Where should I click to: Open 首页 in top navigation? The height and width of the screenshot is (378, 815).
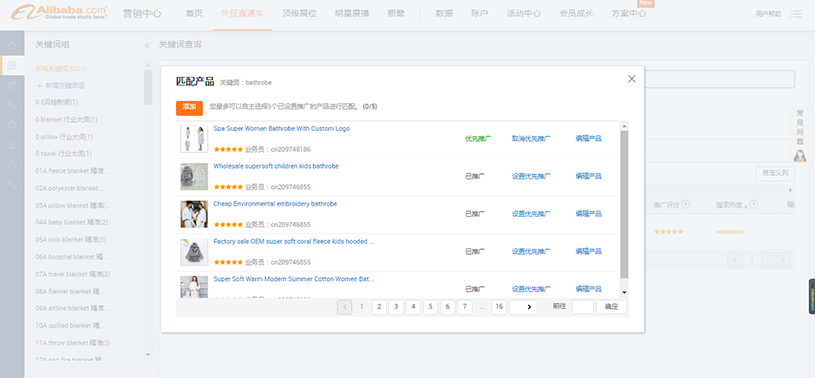[x=194, y=14]
